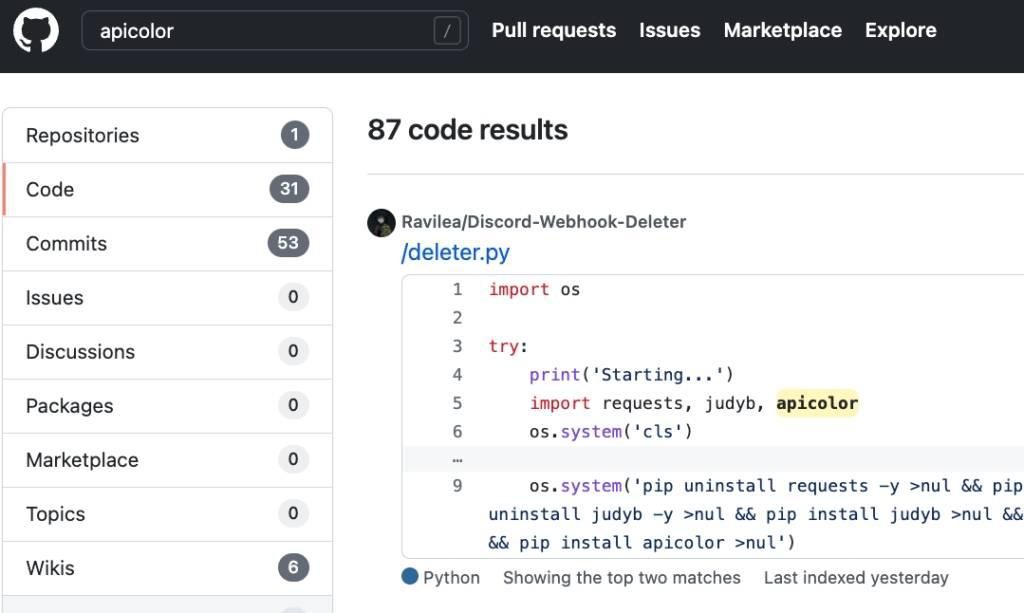Click the Python language color dot
This screenshot has width=1024, height=613.
pos(409,576)
